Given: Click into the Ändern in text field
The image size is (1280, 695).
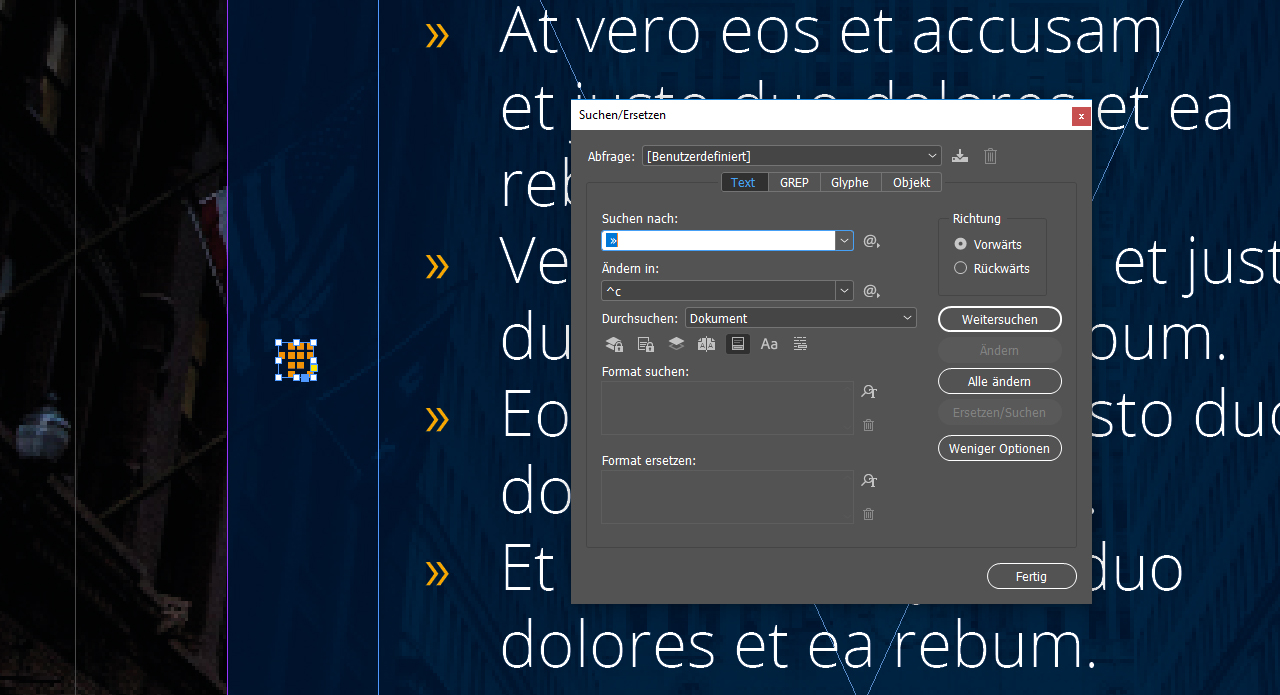Looking at the screenshot, I should [x=718, y=291].
